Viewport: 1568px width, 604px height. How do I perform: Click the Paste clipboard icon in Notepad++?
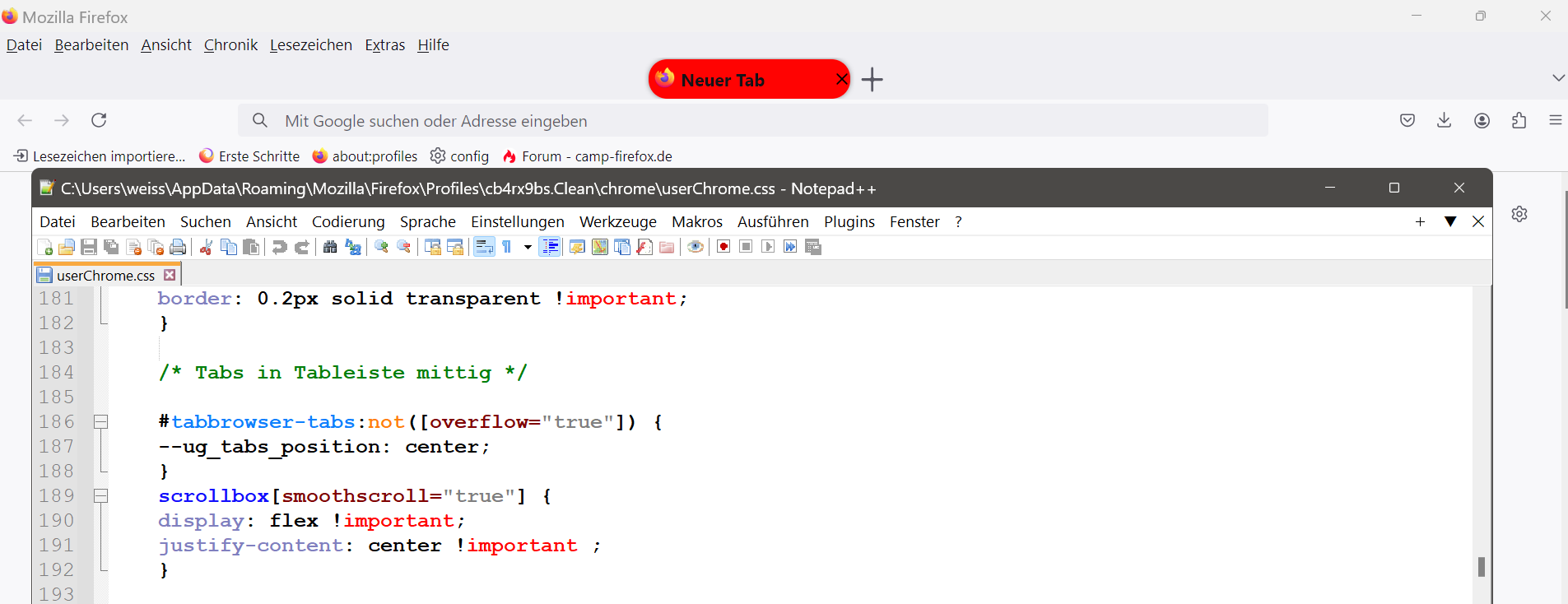(251, 247)
